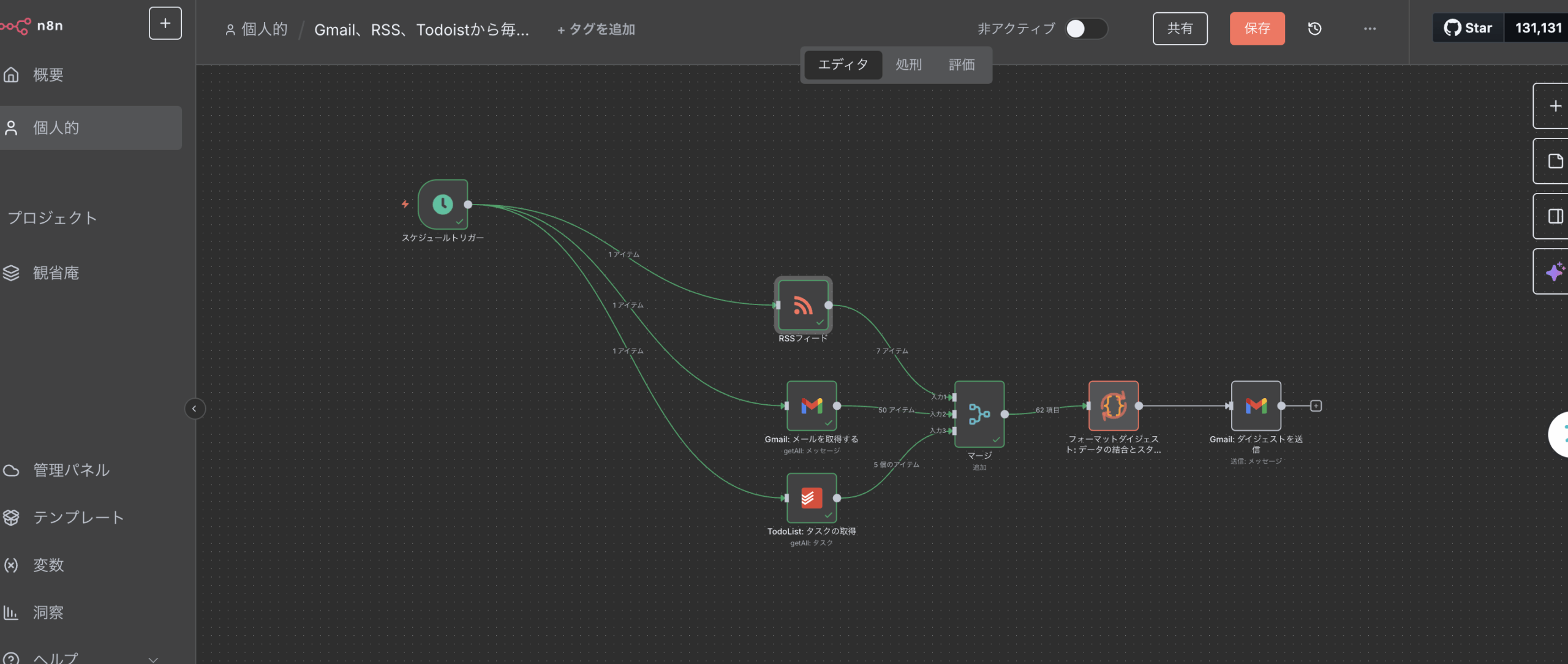Image resolution: width=1568 pixels, height=664 pixels.
Task: Switch to the エディタ tab
Action: 843,64
